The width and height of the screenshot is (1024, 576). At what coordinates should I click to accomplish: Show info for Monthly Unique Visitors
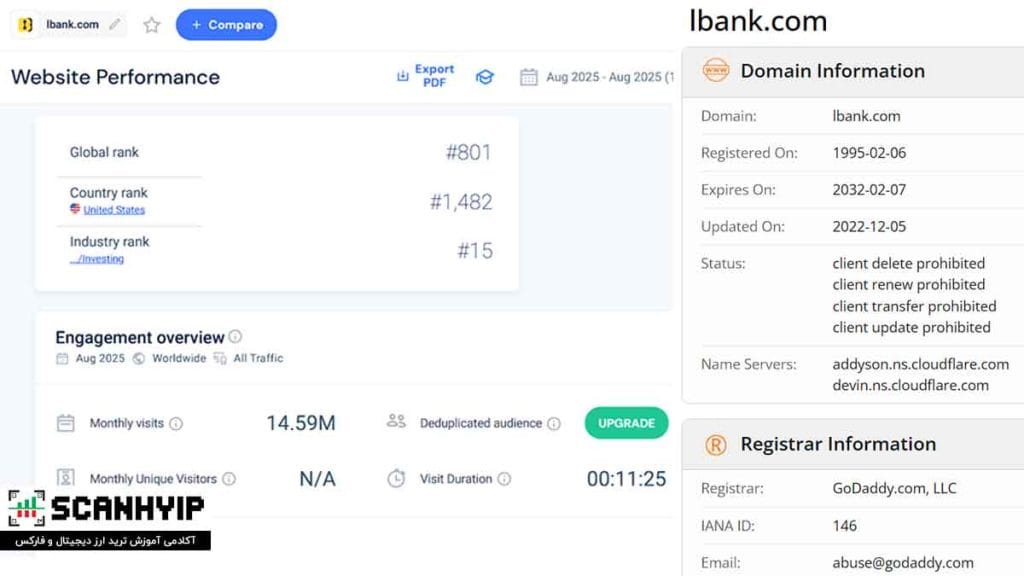[x=229, y=479]
